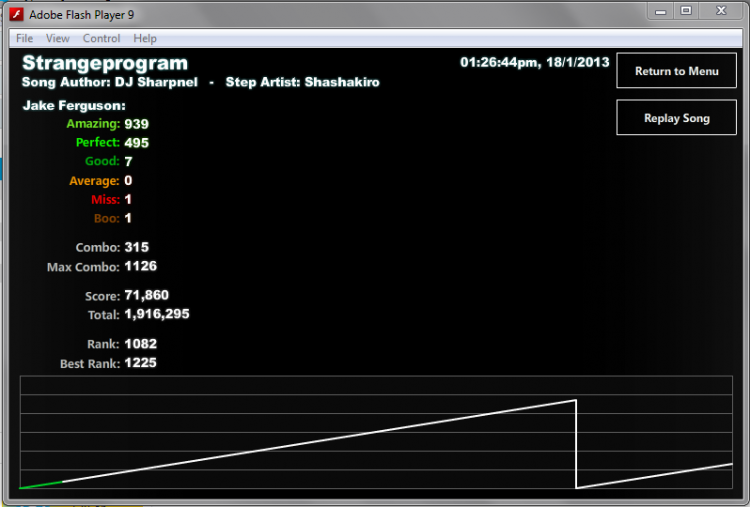The image size is (750, 507).
Task: Click the player name Jake Ferguson
Action: 74,106
